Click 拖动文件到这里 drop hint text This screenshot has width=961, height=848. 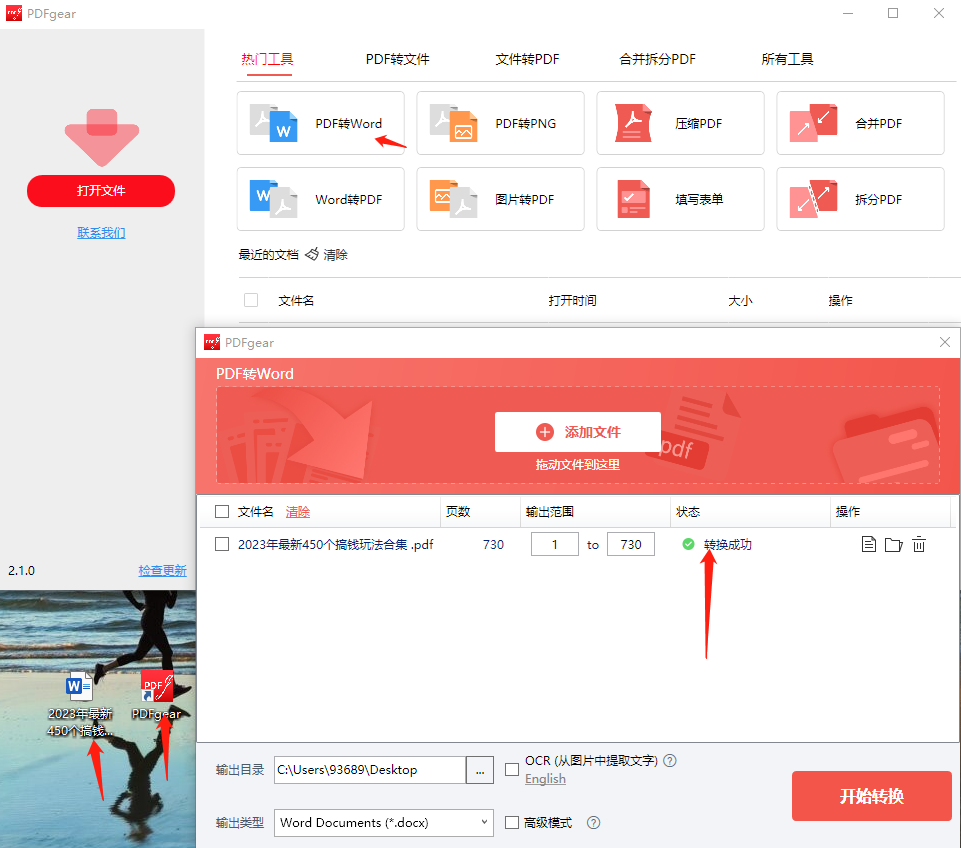(x=578, y=464)
